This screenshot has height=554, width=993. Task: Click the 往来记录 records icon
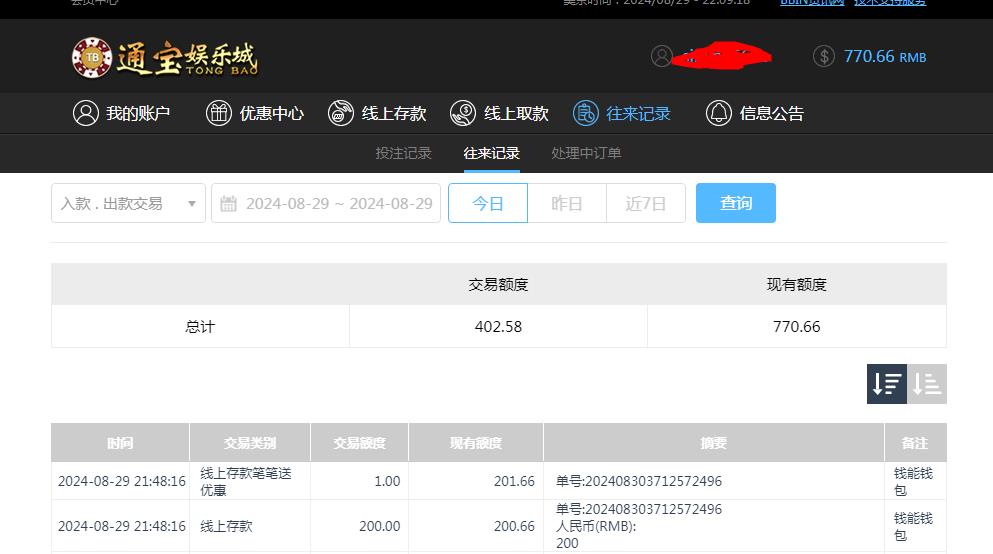pyautogui.click(x=586, y=113)
